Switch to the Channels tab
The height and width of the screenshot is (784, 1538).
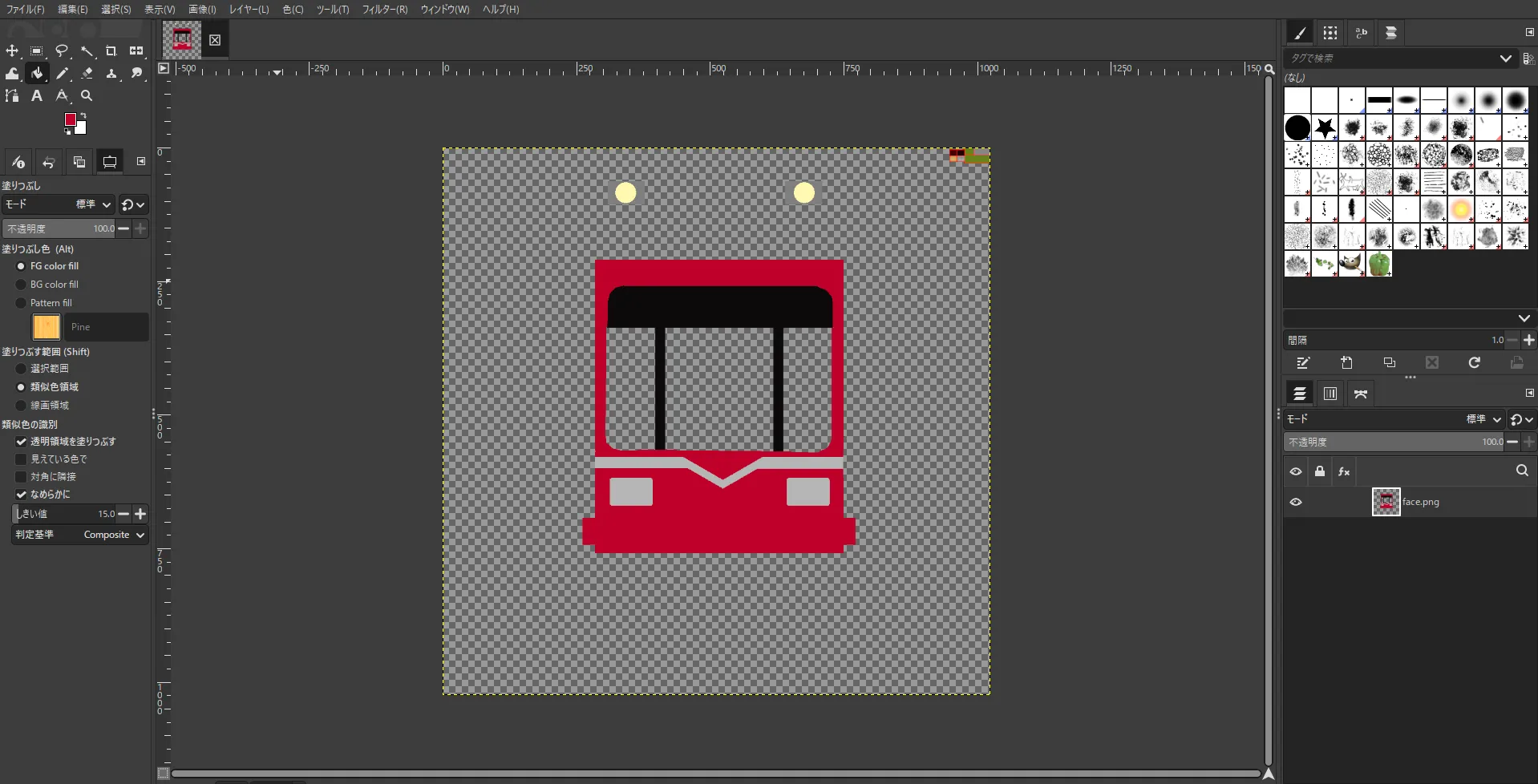coord(1330,394)
